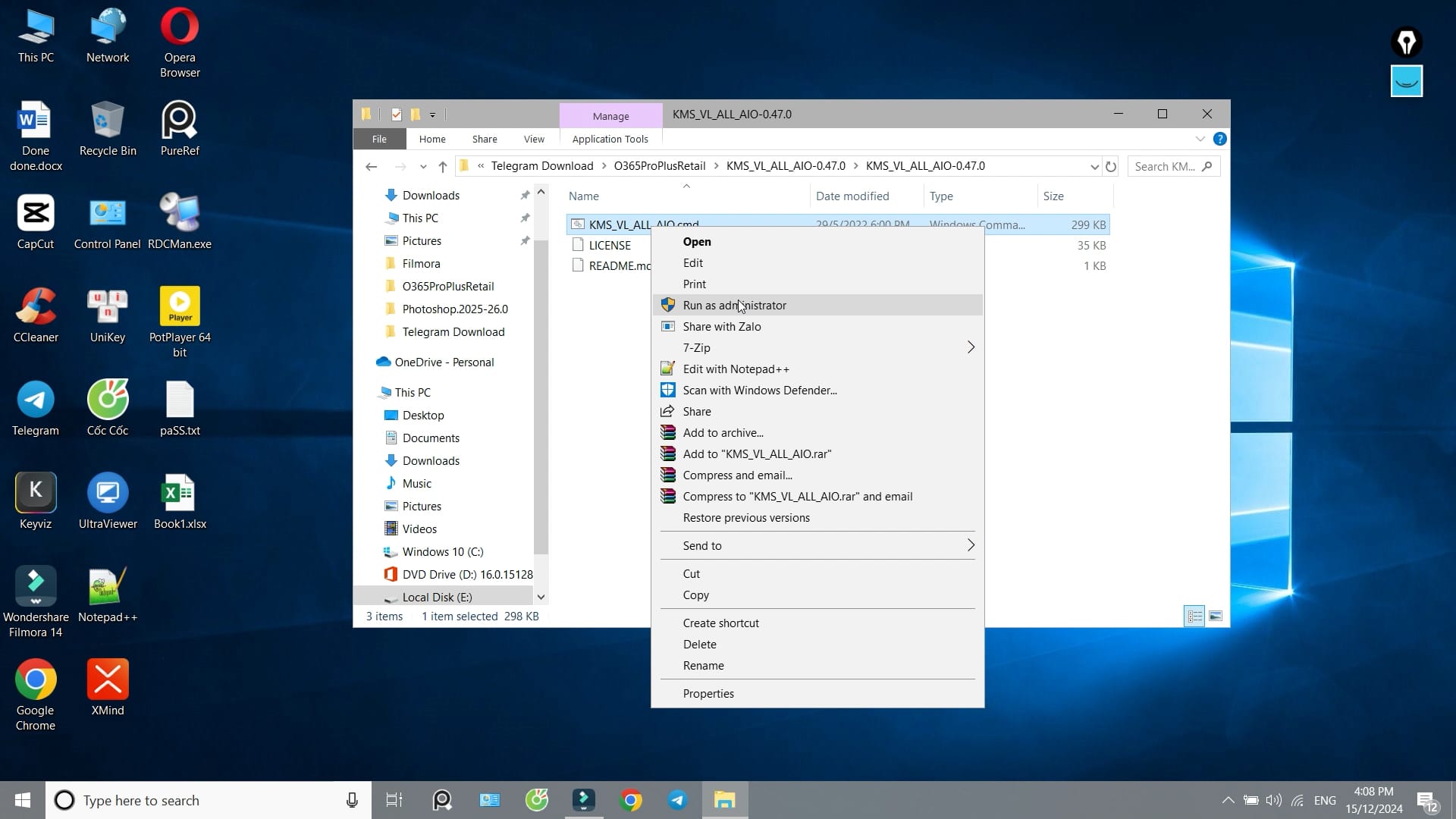This screenshot has width=1456, height=819.
Task: Select Open in the context menu
Action: pos(817,241)
